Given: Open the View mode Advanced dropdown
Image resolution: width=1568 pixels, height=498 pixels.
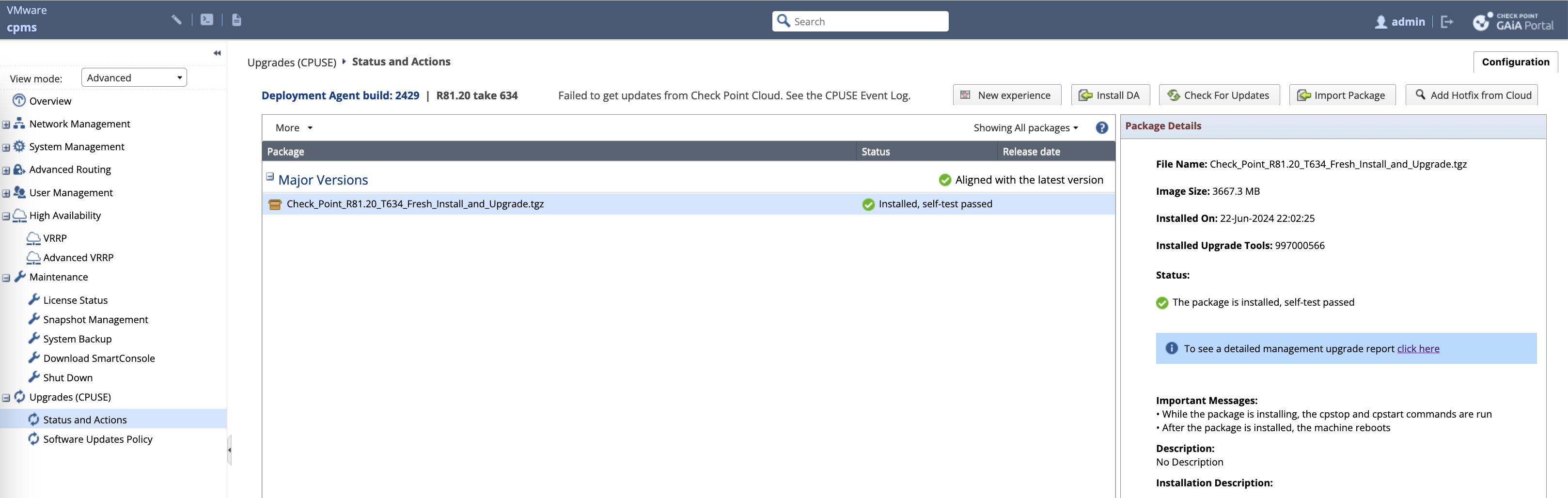Looking at the screenshot, I should point(134,78).
